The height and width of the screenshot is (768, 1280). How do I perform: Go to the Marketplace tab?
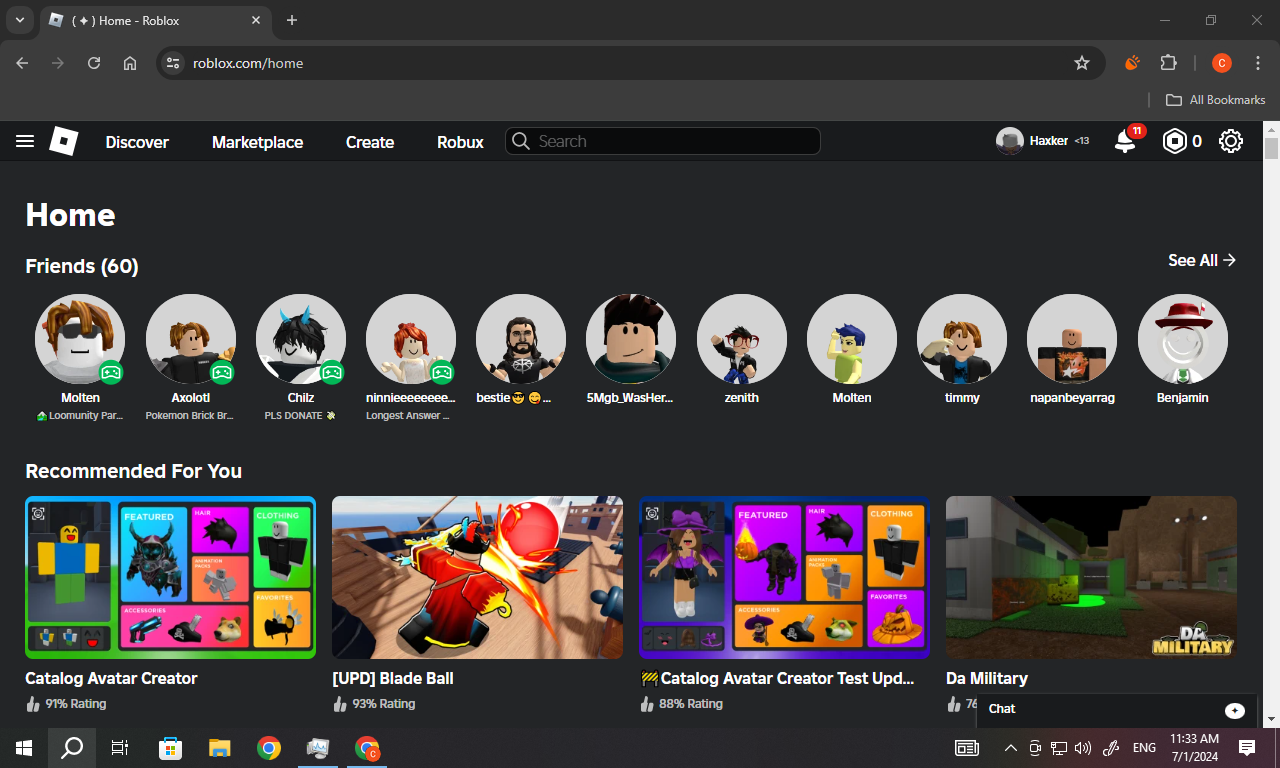point(257,142)
